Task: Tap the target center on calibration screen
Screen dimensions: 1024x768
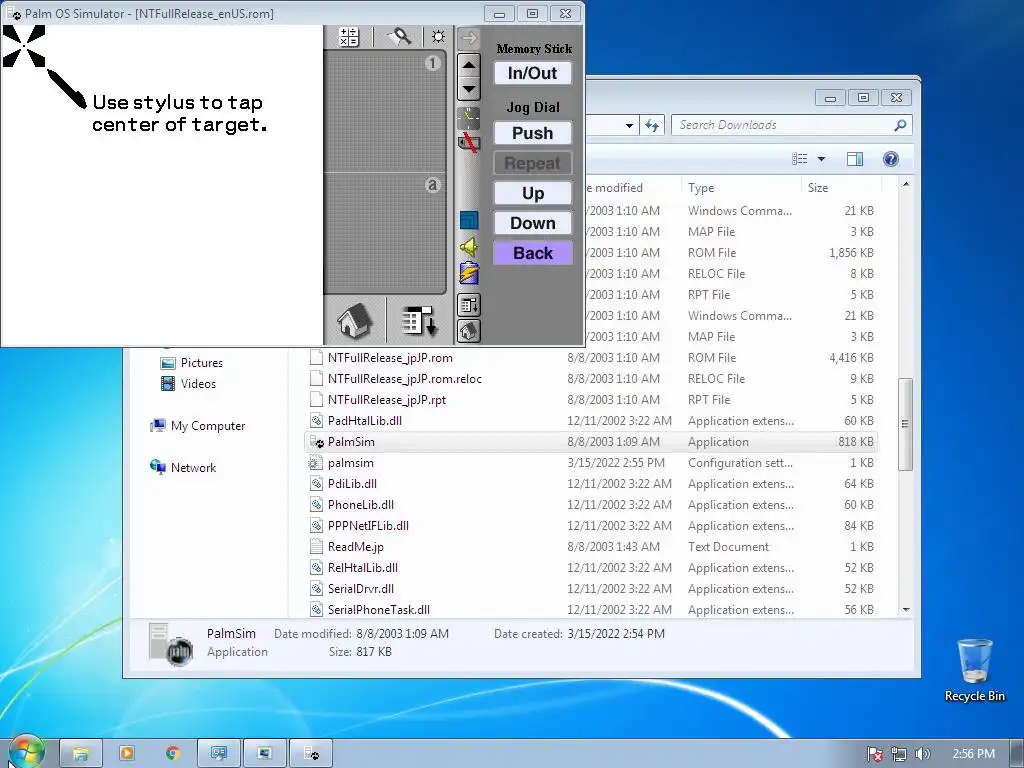Action: [24, 46]
